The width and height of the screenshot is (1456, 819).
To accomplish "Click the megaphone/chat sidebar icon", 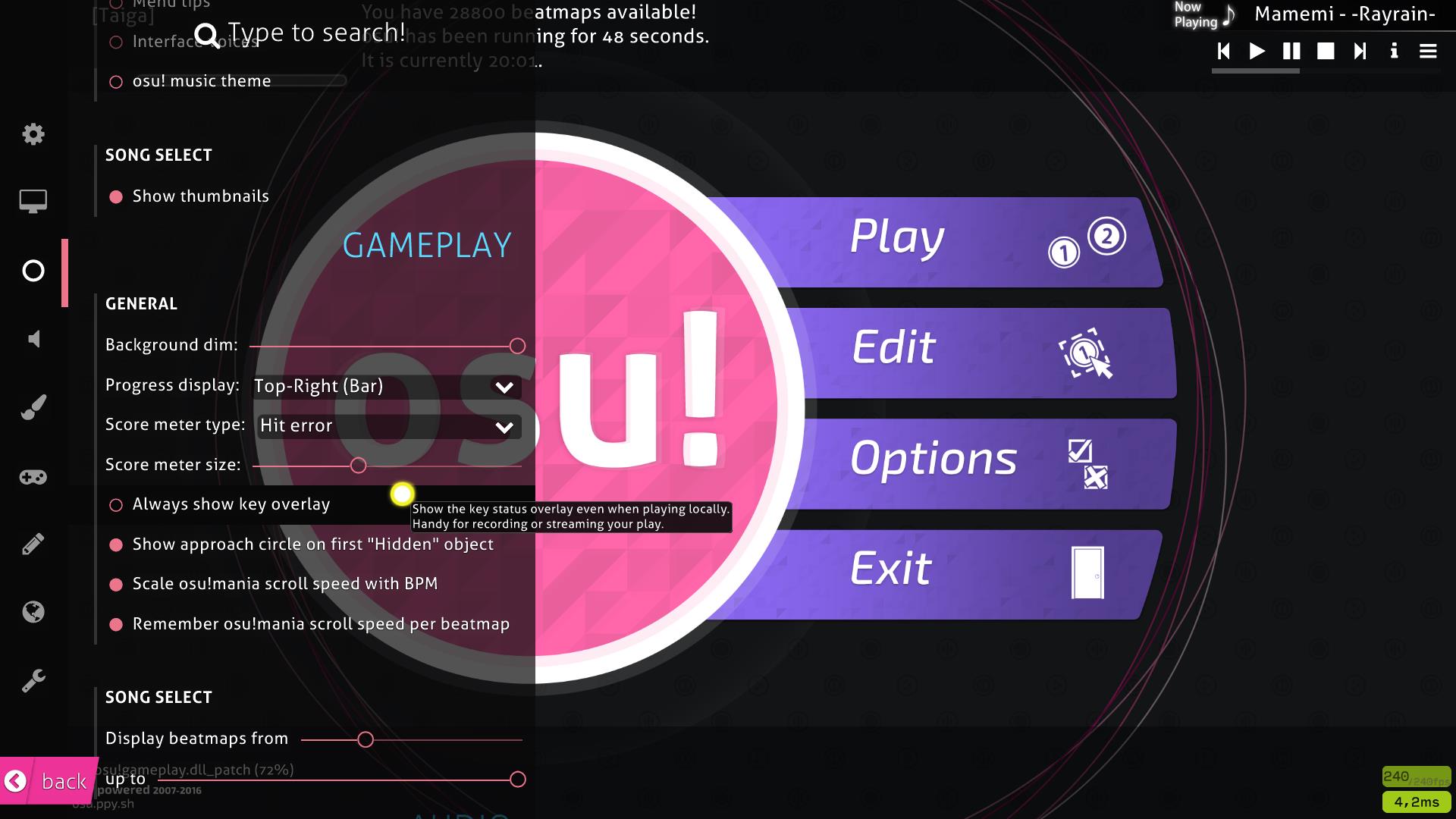I will click(33, 338).
